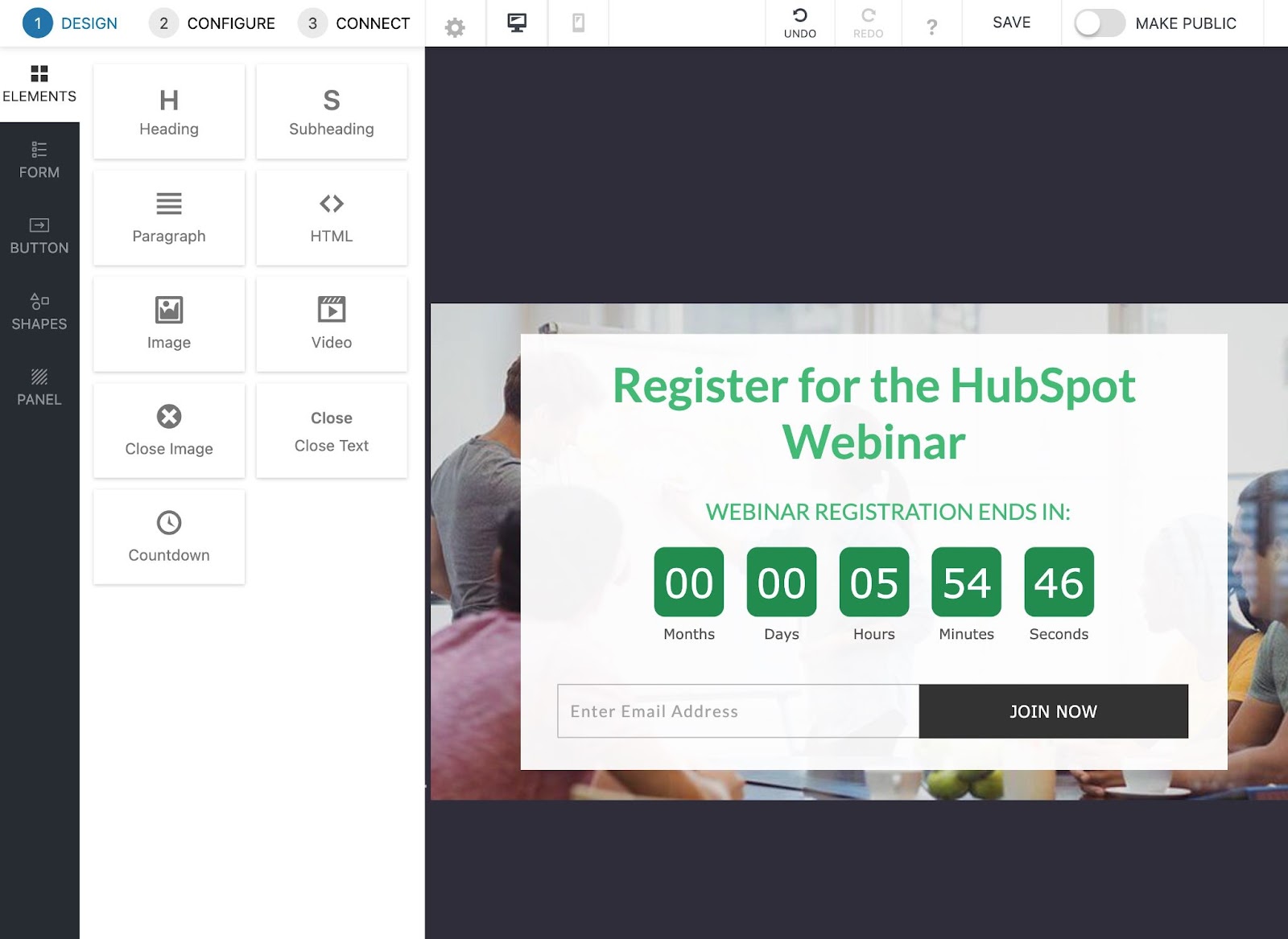Screen dimensions: 1288x939
Task: Add a Countdown timer element
Action: pos(169,537)
